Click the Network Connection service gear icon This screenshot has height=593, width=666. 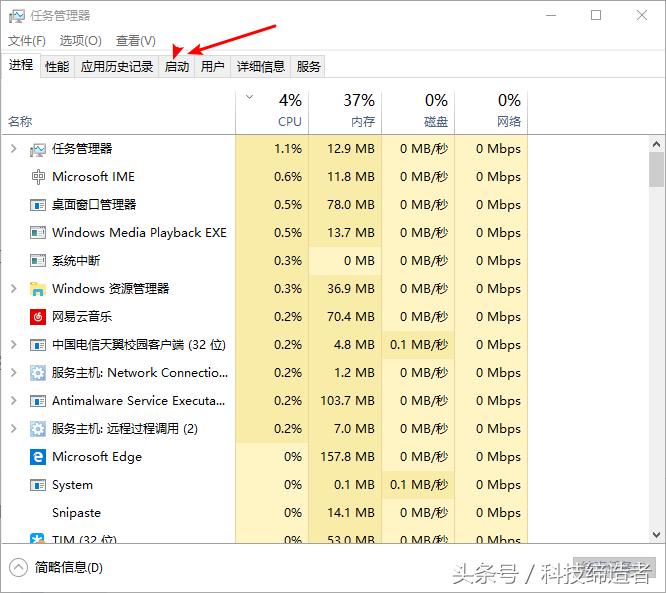38,373
